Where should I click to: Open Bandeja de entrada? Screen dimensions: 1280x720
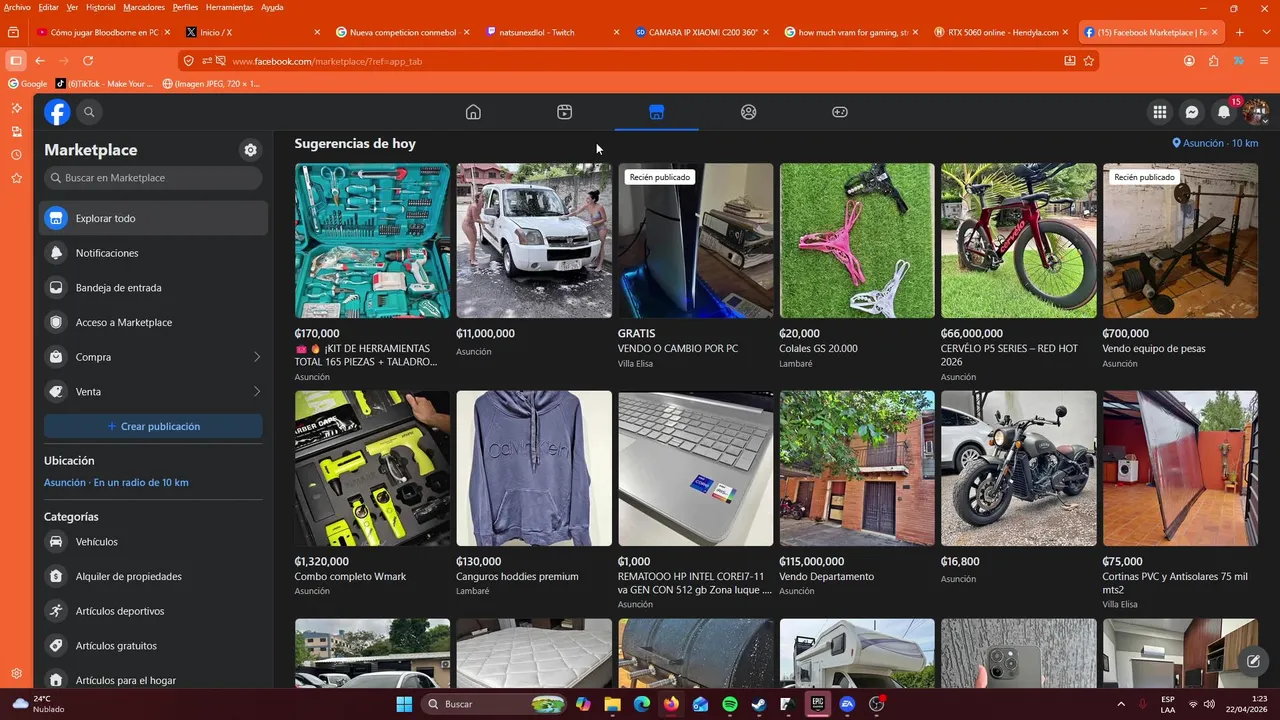click(x=153, y=288)
